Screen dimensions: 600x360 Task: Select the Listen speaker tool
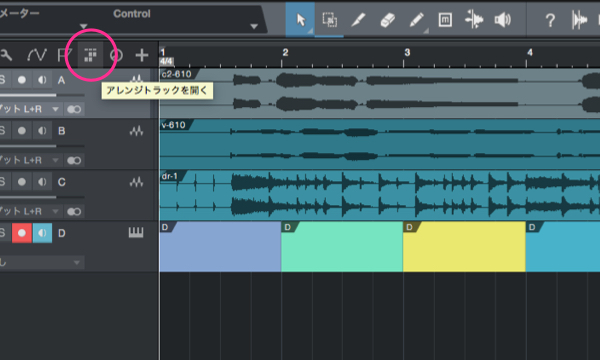[502, 20]
